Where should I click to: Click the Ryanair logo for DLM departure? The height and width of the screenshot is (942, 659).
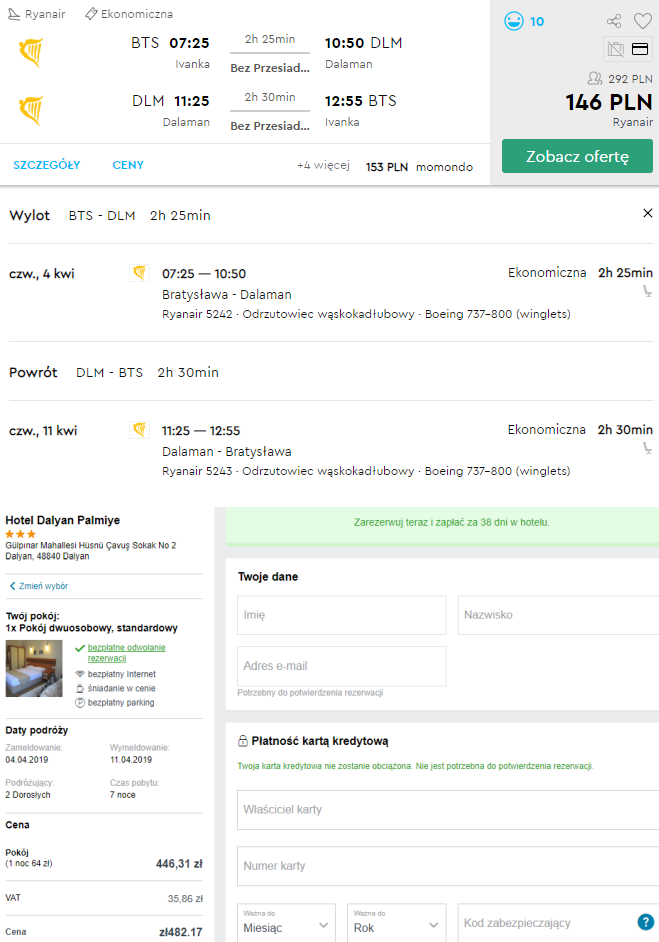[x=31, y=111]
